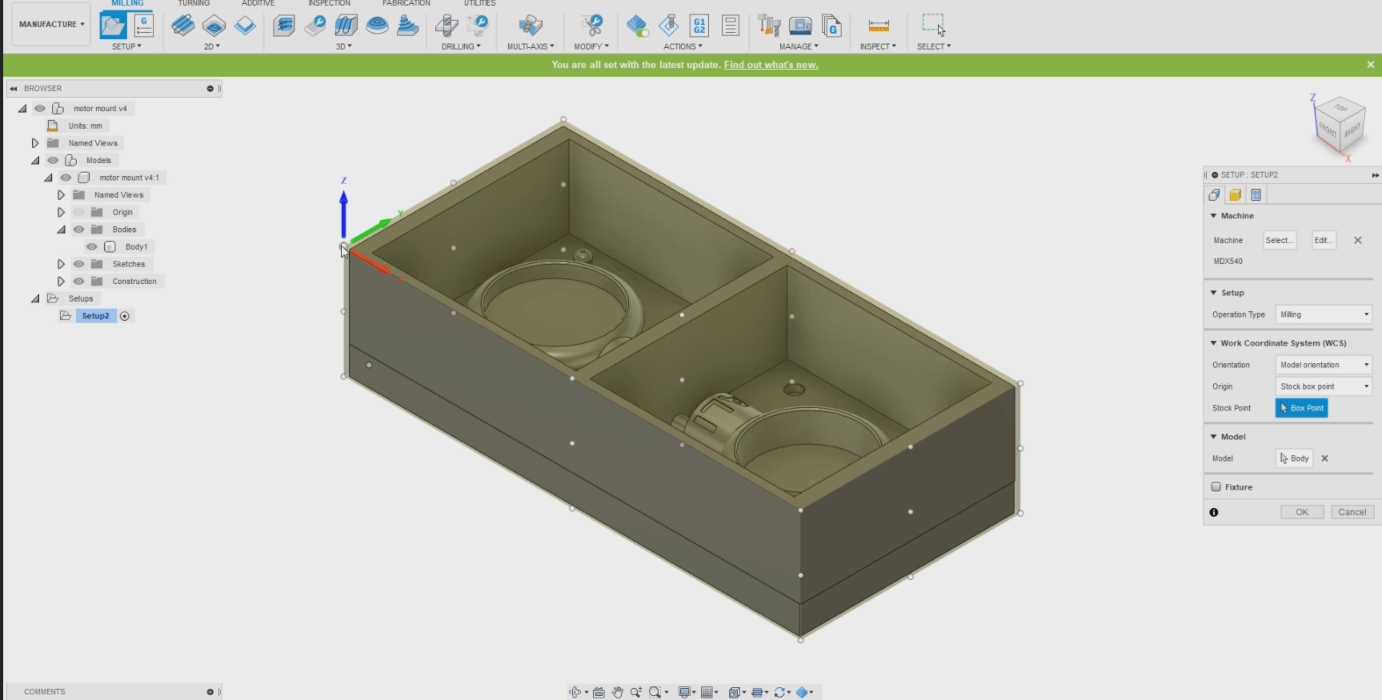Open the Post Library icon
The height and width of the screenshot is (700, 1382).
[x=831, y=26]
